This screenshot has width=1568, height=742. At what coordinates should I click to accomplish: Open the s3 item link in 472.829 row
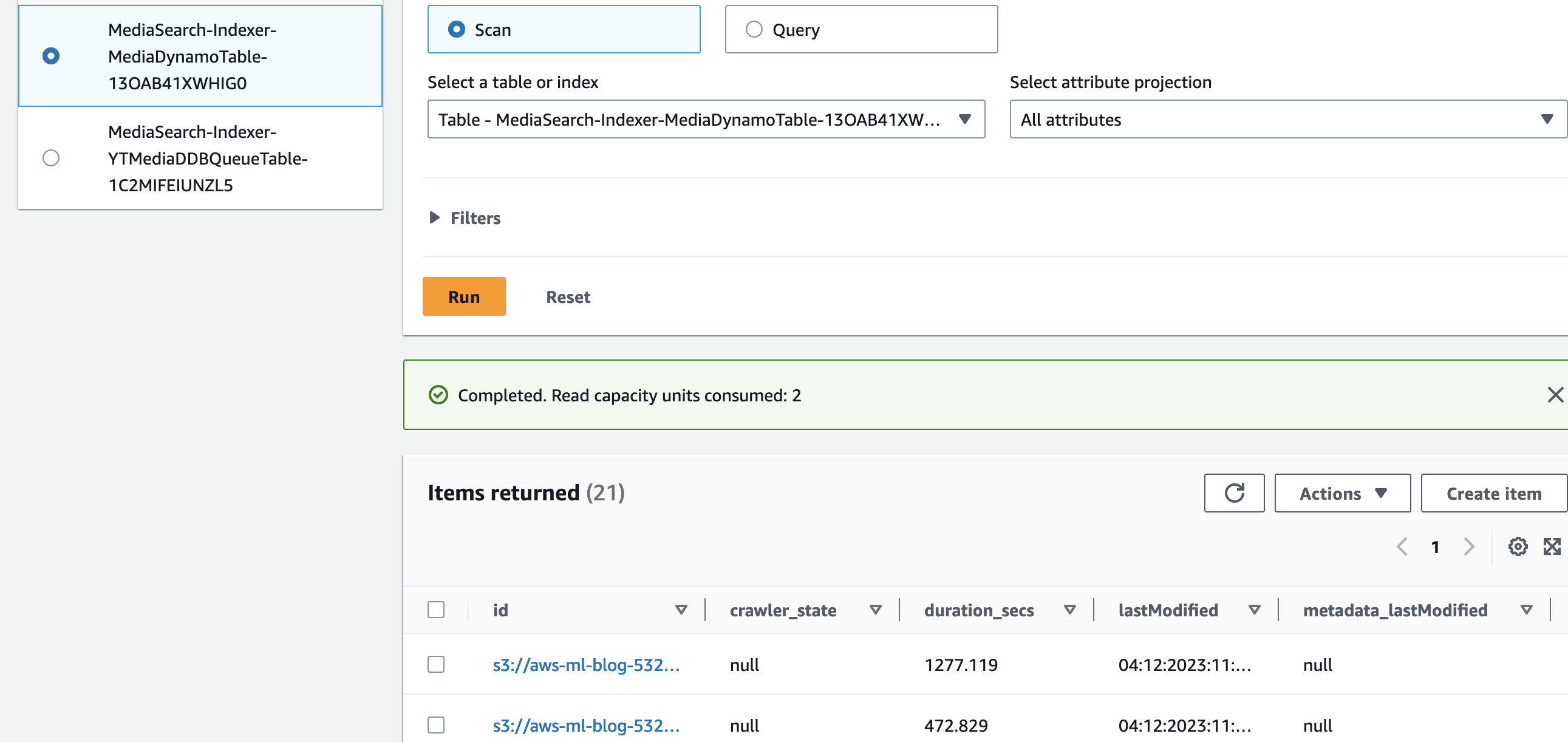pos(585,726)
